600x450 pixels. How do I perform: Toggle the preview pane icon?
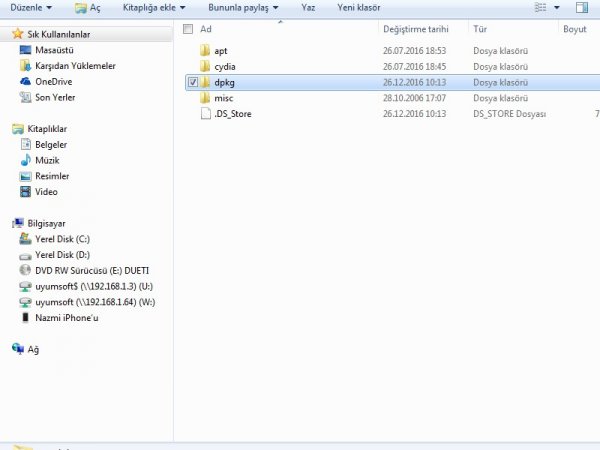(582, 7)
